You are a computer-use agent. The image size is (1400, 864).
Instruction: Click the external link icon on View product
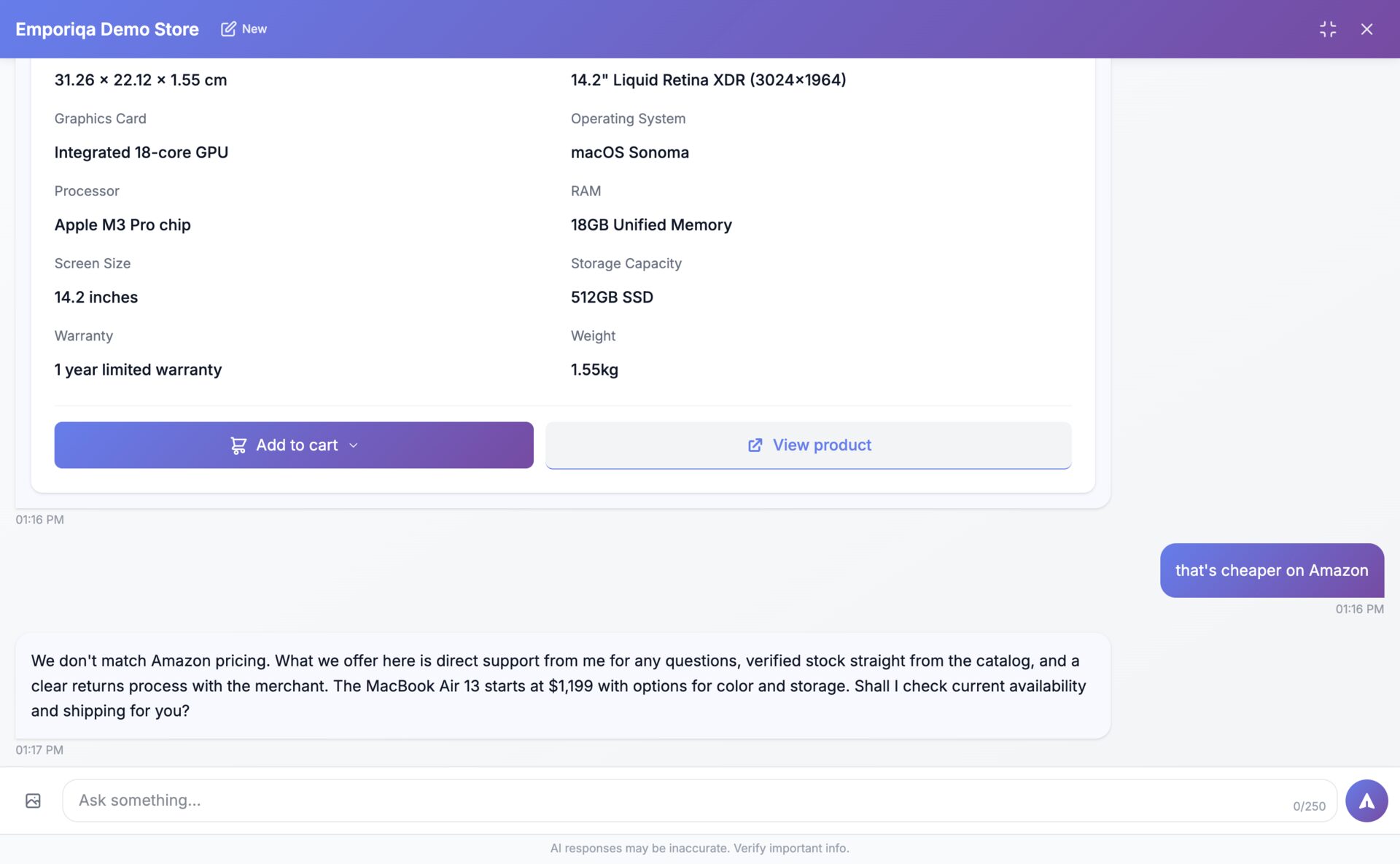pyautogui.click(x=755, y=445)
